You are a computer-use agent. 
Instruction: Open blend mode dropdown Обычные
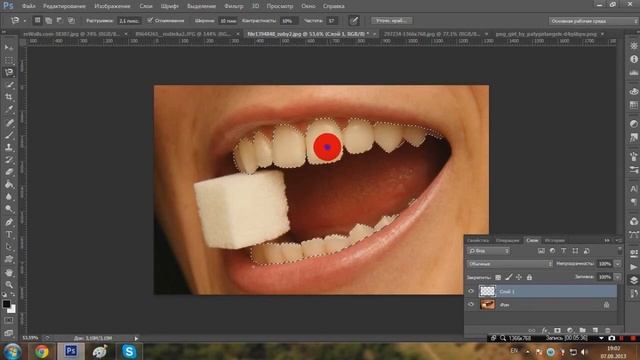[510, 264]
